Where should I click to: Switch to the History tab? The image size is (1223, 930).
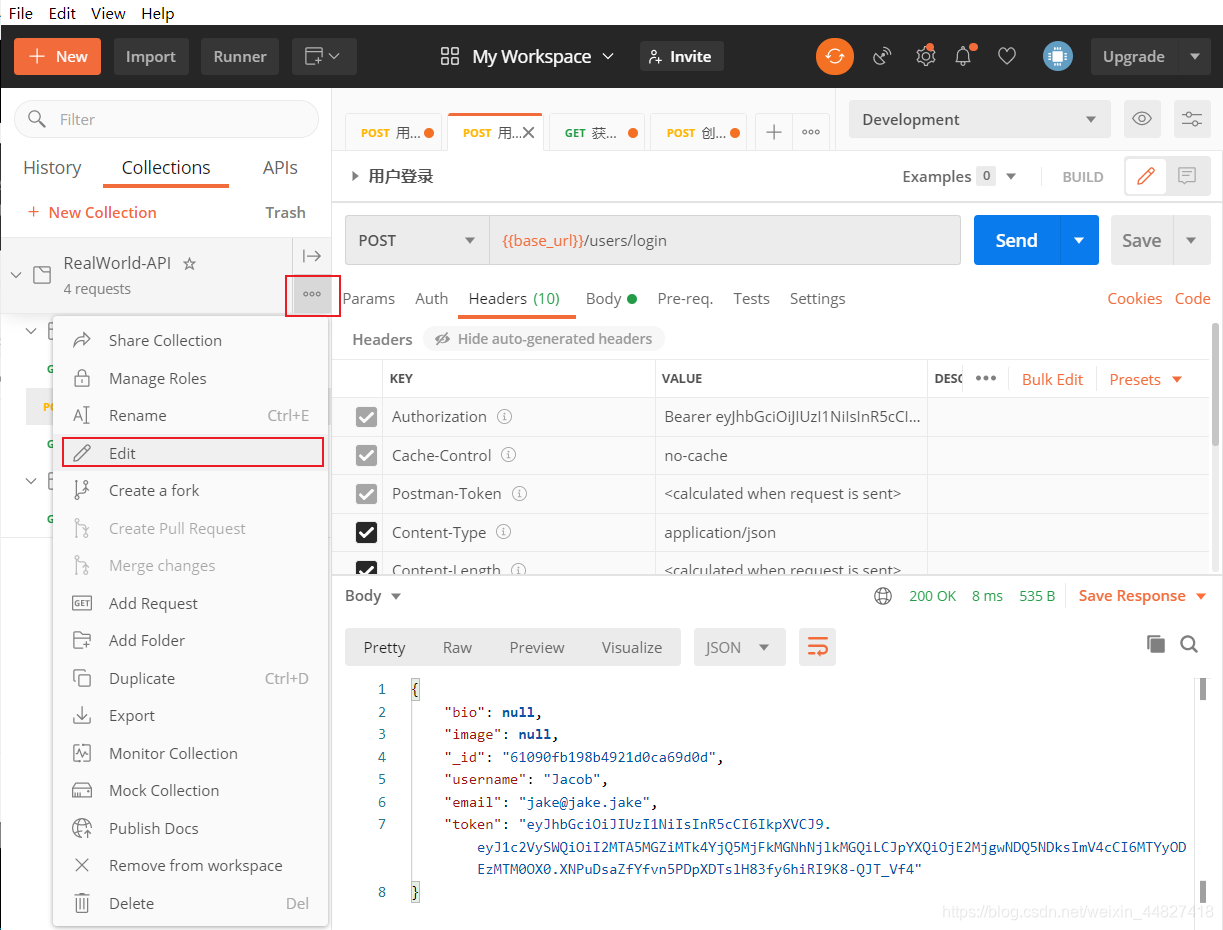coord(52,167)
